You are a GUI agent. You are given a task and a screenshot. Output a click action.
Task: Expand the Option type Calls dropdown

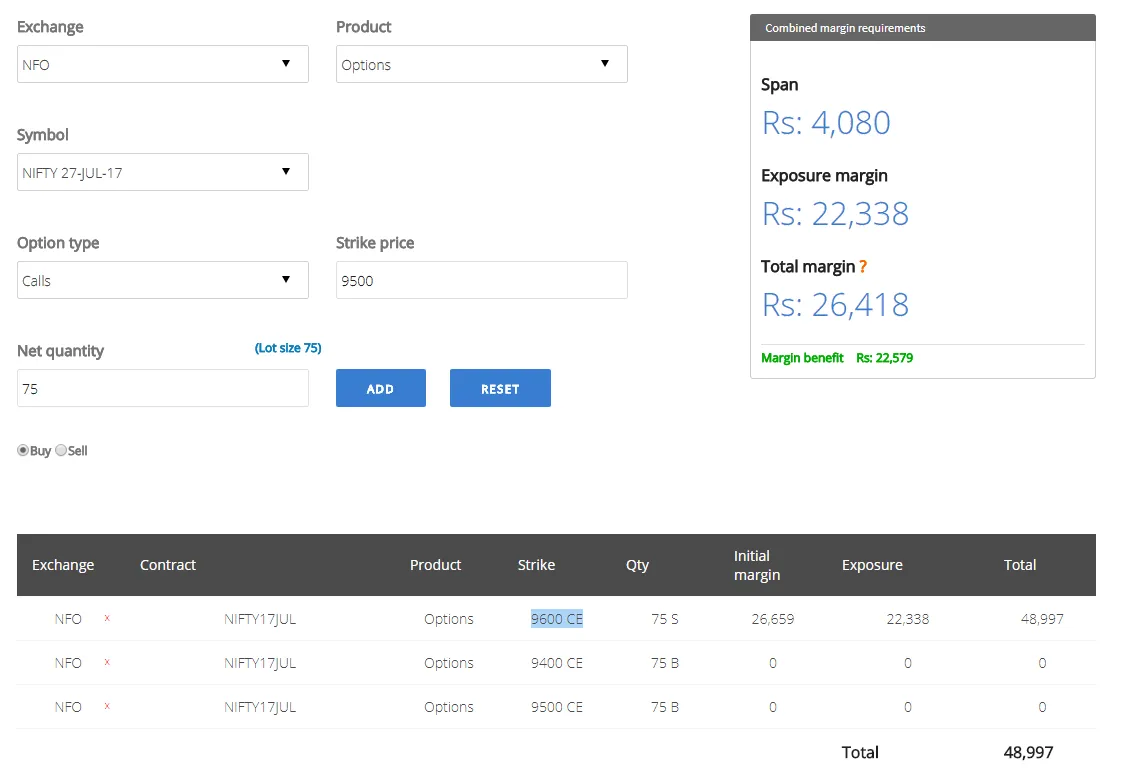162,280
